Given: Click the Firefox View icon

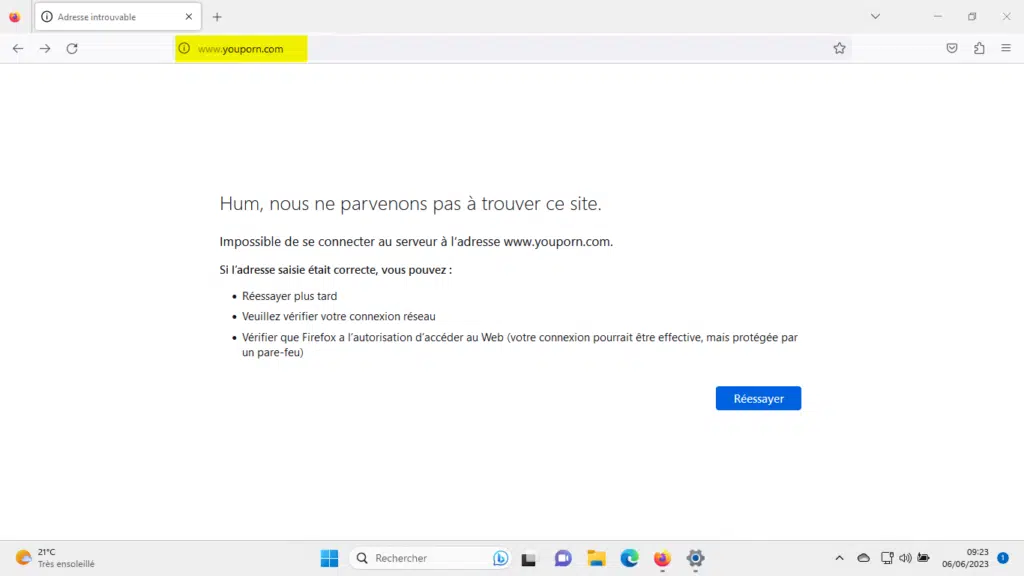Looking at the screenshot, I should (x=14, y=17).
